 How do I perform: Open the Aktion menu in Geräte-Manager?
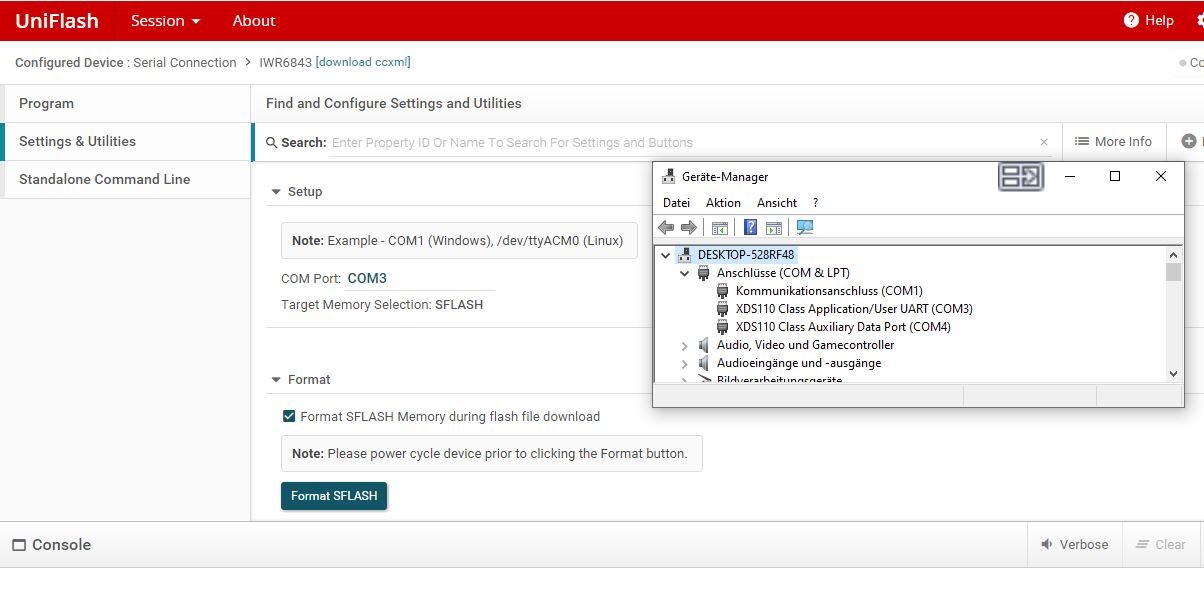click(723, 203)
